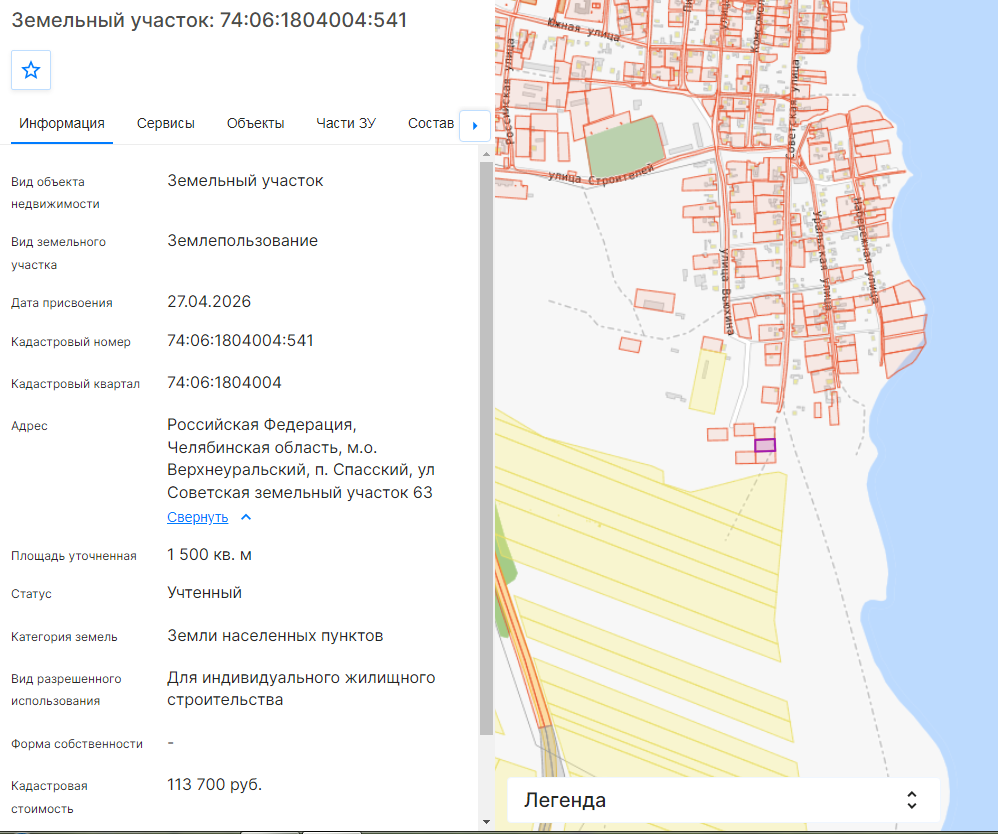Click the chevron next to Свернуть

(246, 518)
